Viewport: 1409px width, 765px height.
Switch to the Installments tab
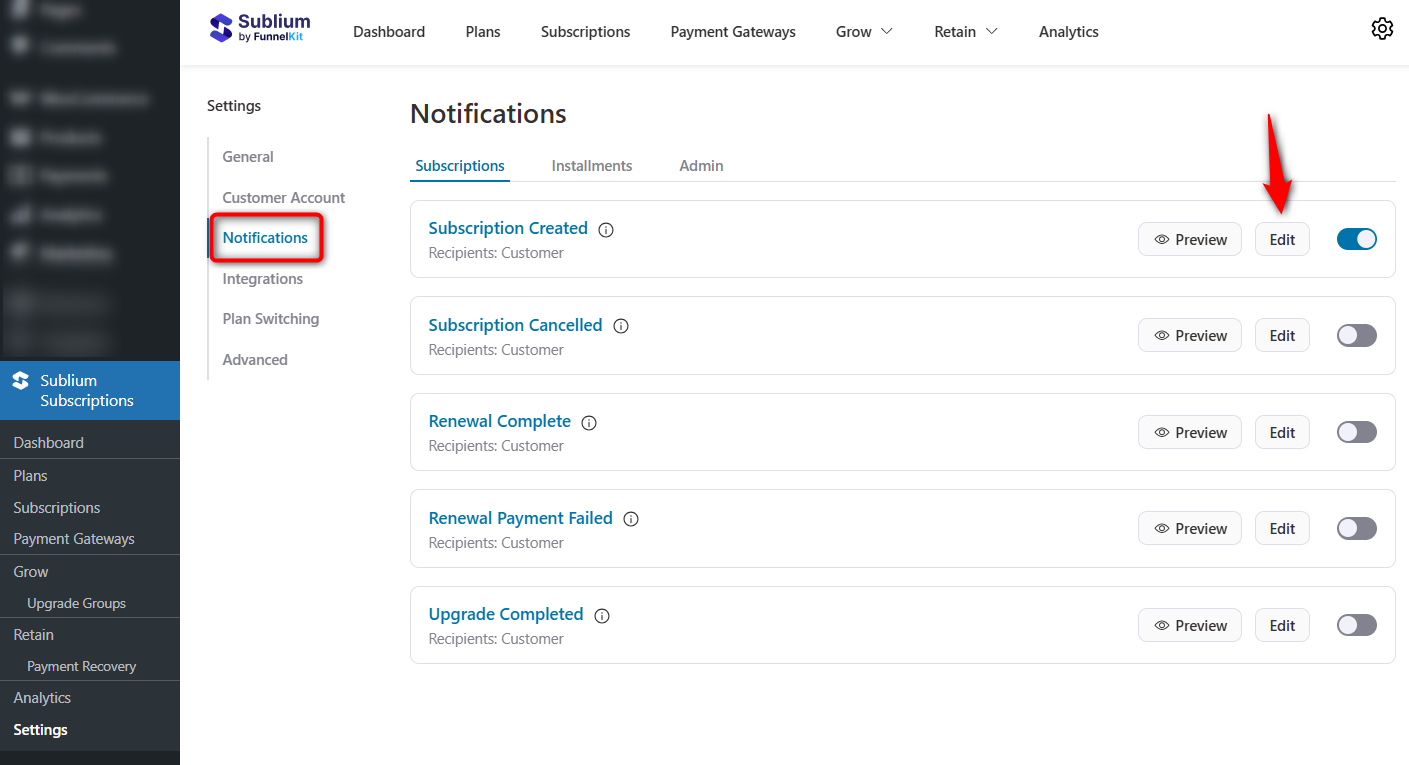coord(591,165)
